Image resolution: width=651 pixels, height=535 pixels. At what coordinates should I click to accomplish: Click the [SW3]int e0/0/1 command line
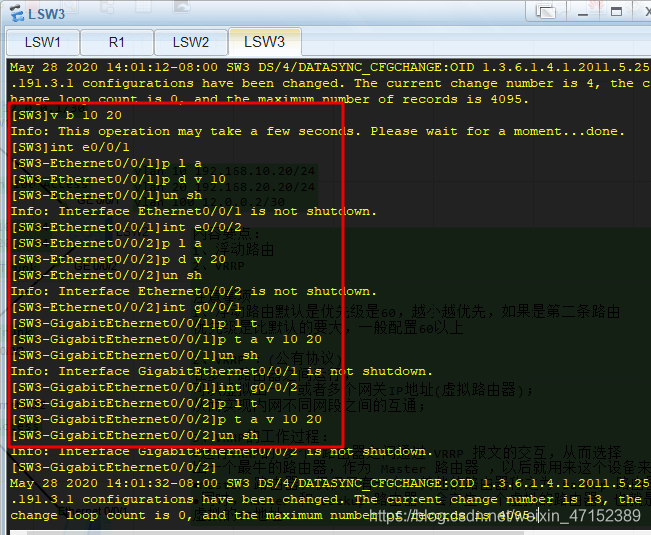70,147
